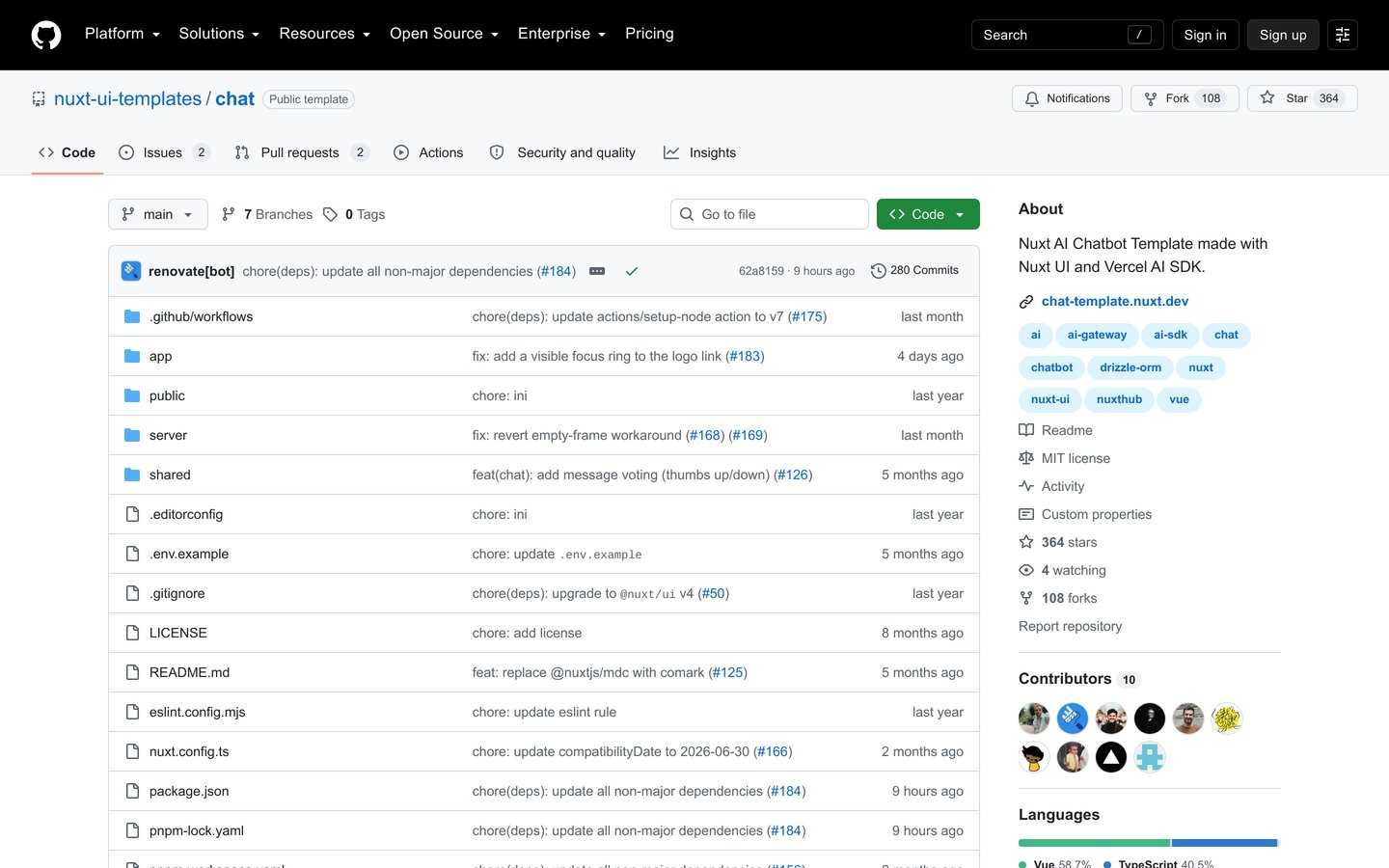Image resolution: width=1389 pixels, height=868 pixels.
Task: Select the Code tab
Action: (x=67, y=152)
